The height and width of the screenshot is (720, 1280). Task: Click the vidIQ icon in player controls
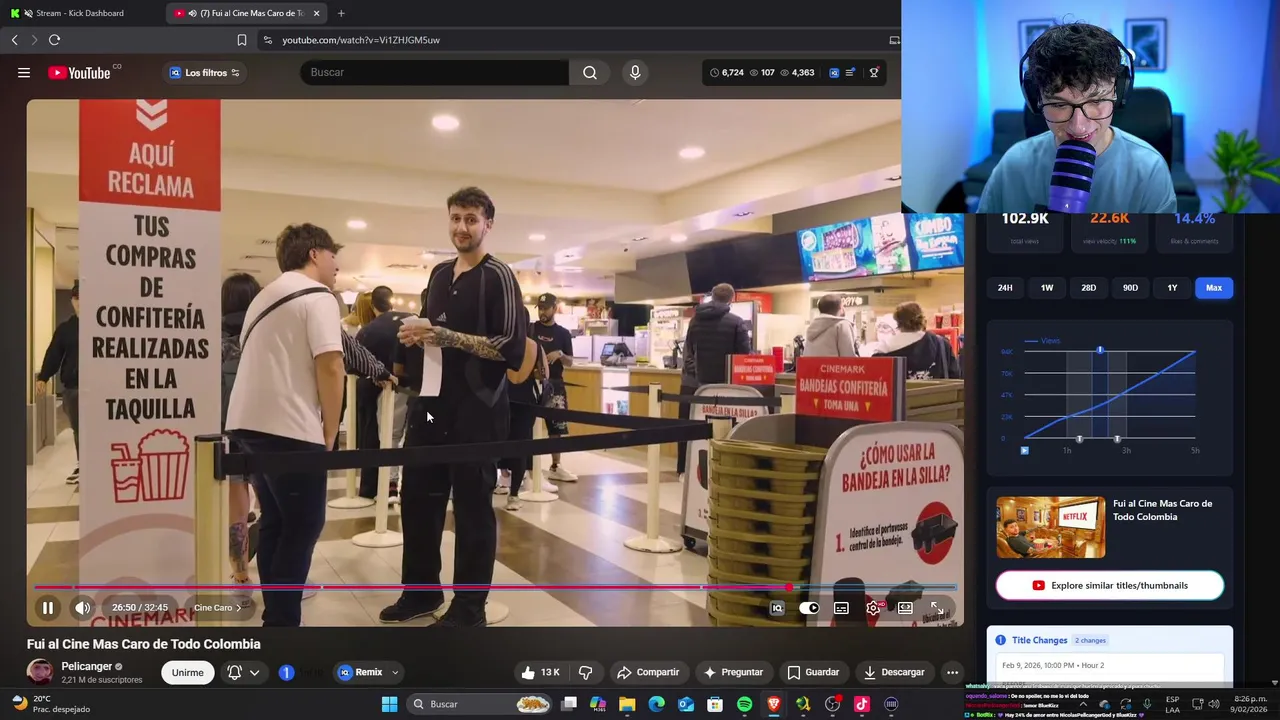coord(777,608)
